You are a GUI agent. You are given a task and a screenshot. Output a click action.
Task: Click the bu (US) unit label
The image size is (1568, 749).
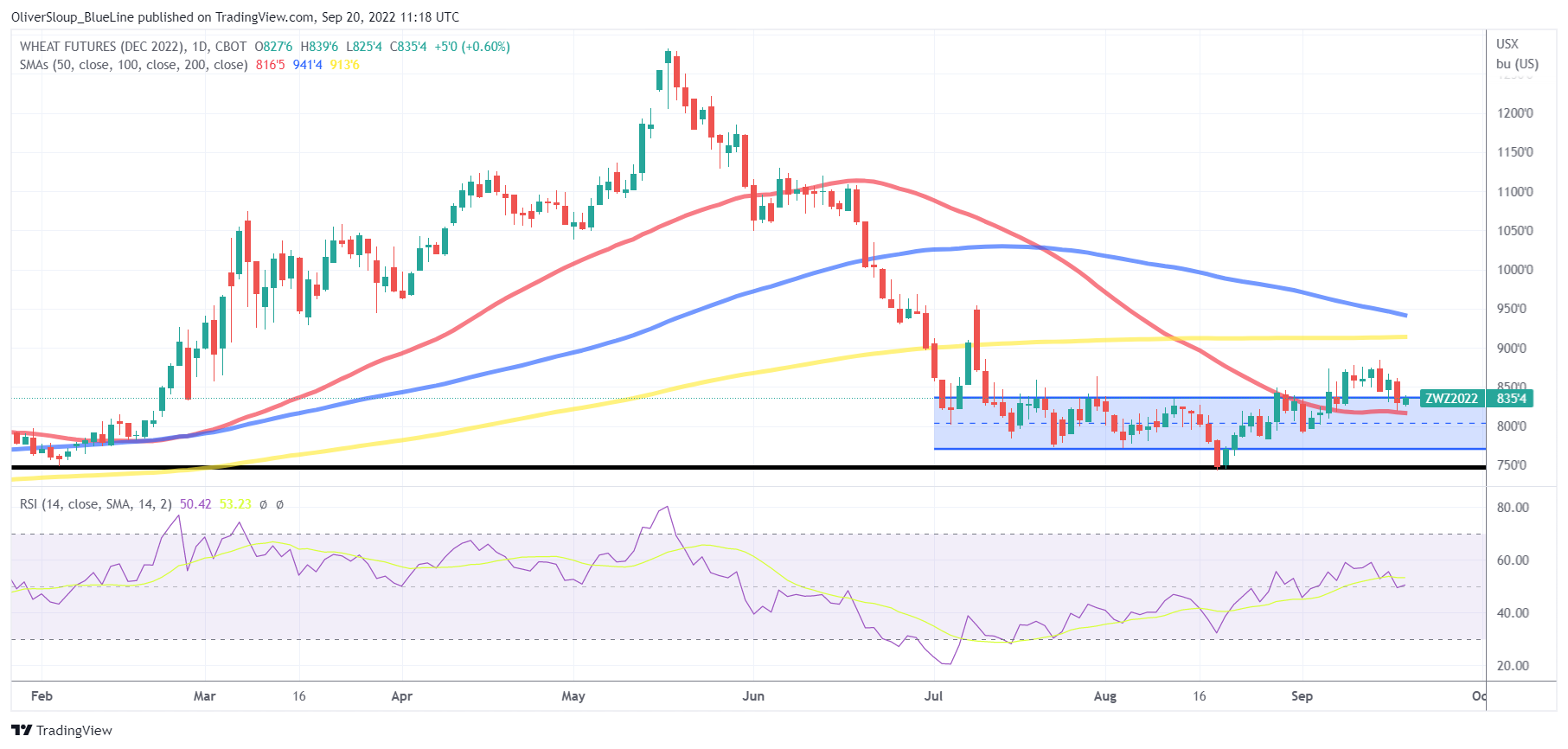[1518, 64]
